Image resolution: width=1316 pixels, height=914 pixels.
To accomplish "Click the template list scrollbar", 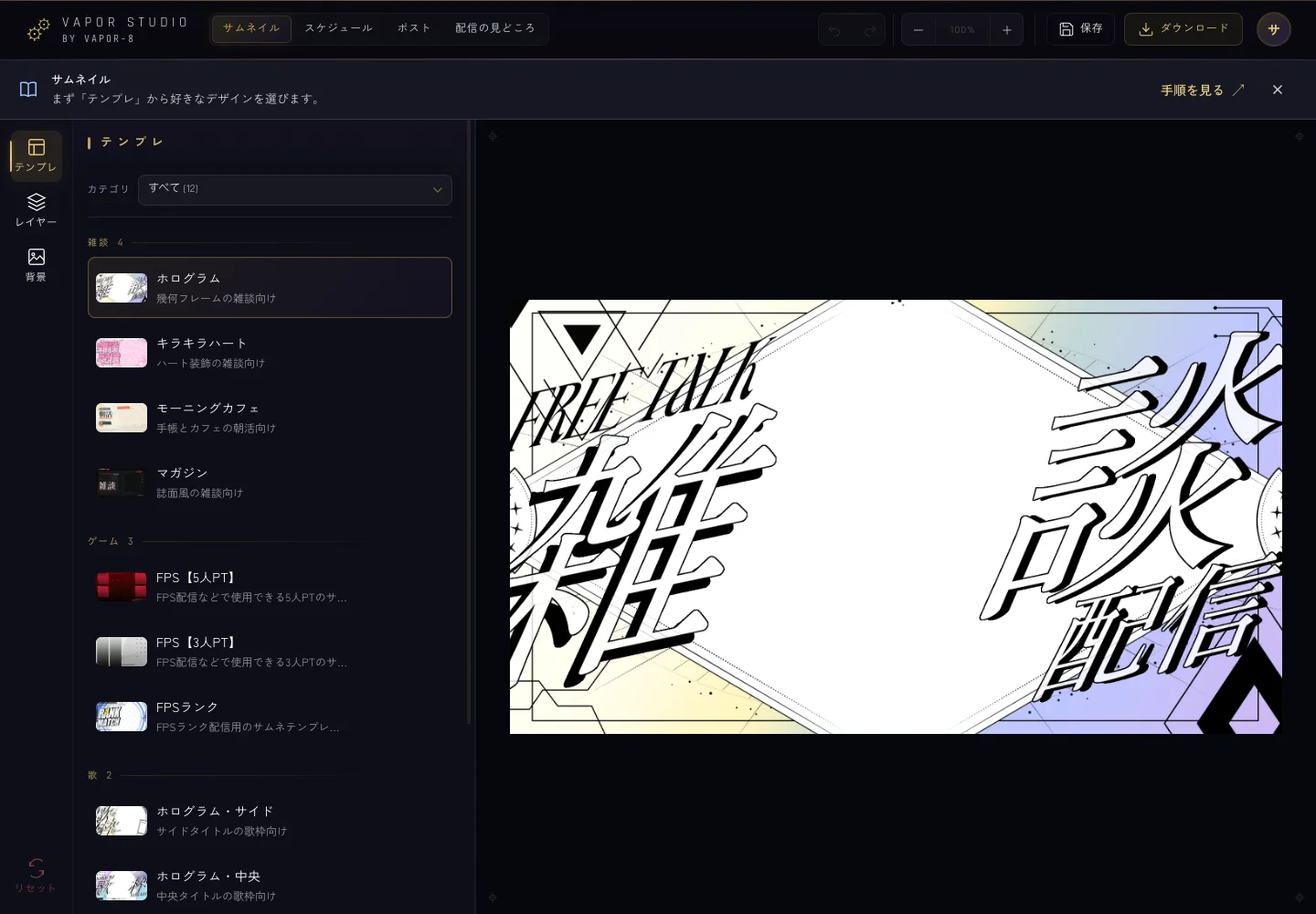I will (469, 422).
